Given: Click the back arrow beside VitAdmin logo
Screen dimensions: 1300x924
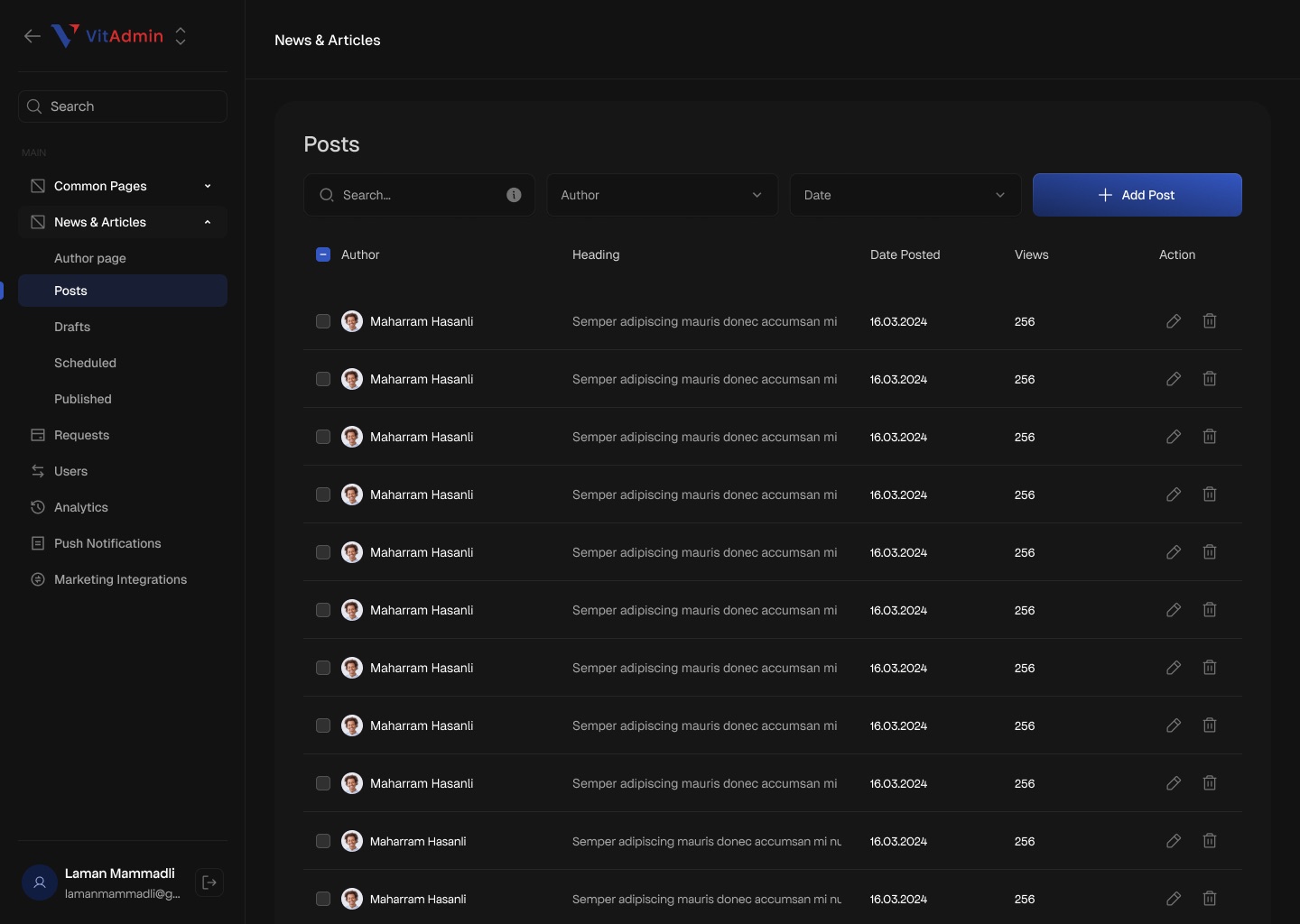Looking at the screenshot, I should click(32, 36).
